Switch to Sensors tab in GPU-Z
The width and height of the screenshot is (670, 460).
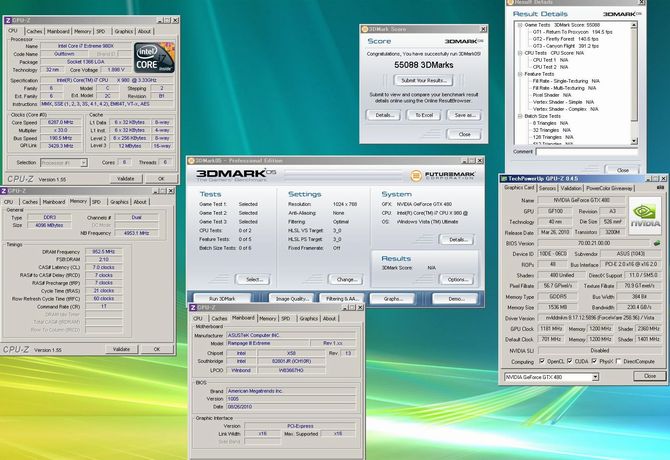pyautogui.click(x=547, y=188)
